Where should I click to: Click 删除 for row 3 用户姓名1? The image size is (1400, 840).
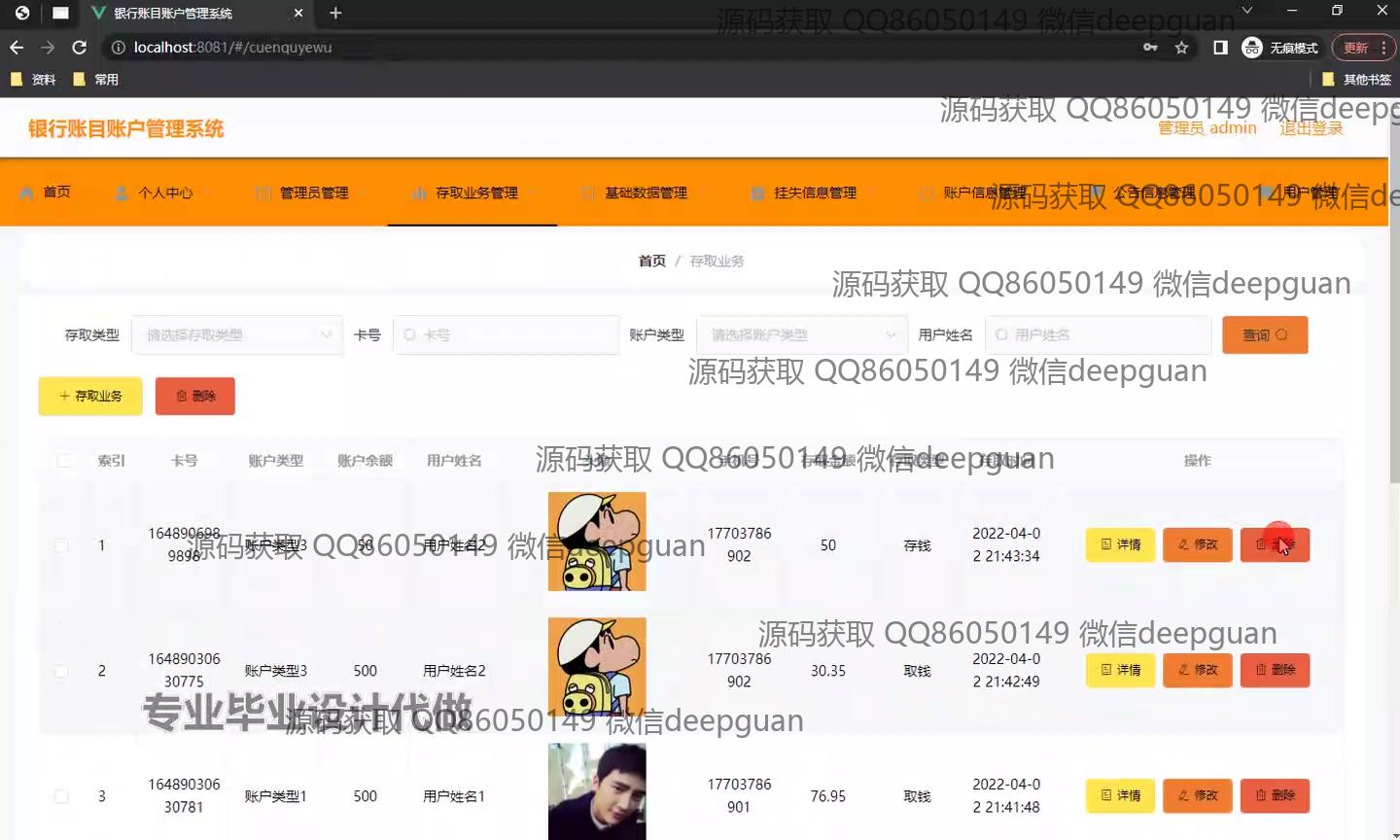pyautogui.click(x=1275, y=795)
